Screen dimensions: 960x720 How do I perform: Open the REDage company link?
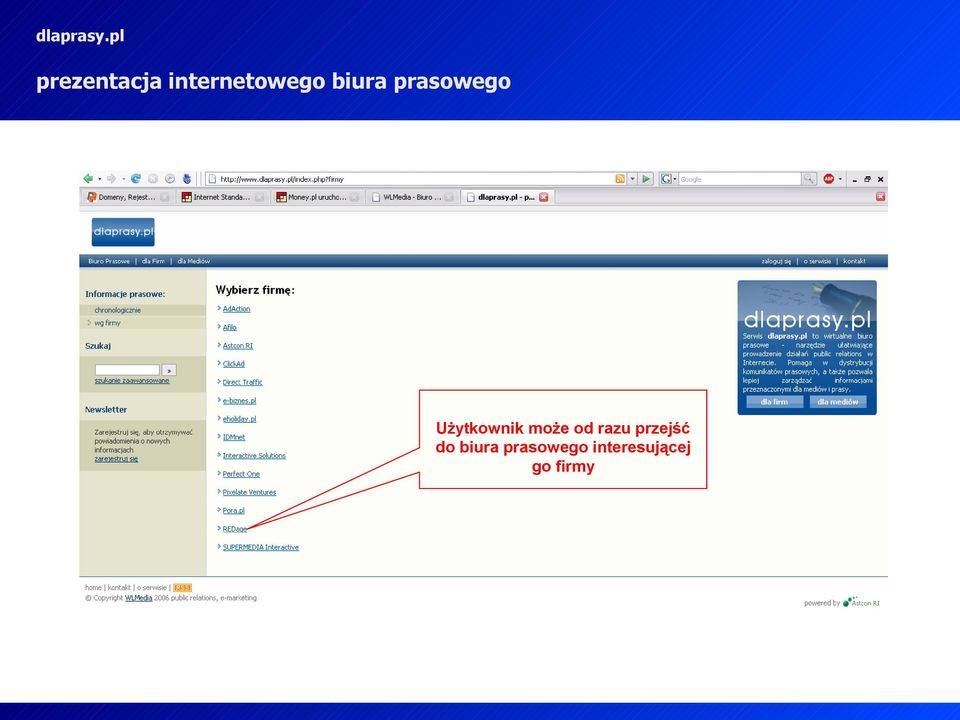[235, 530]
